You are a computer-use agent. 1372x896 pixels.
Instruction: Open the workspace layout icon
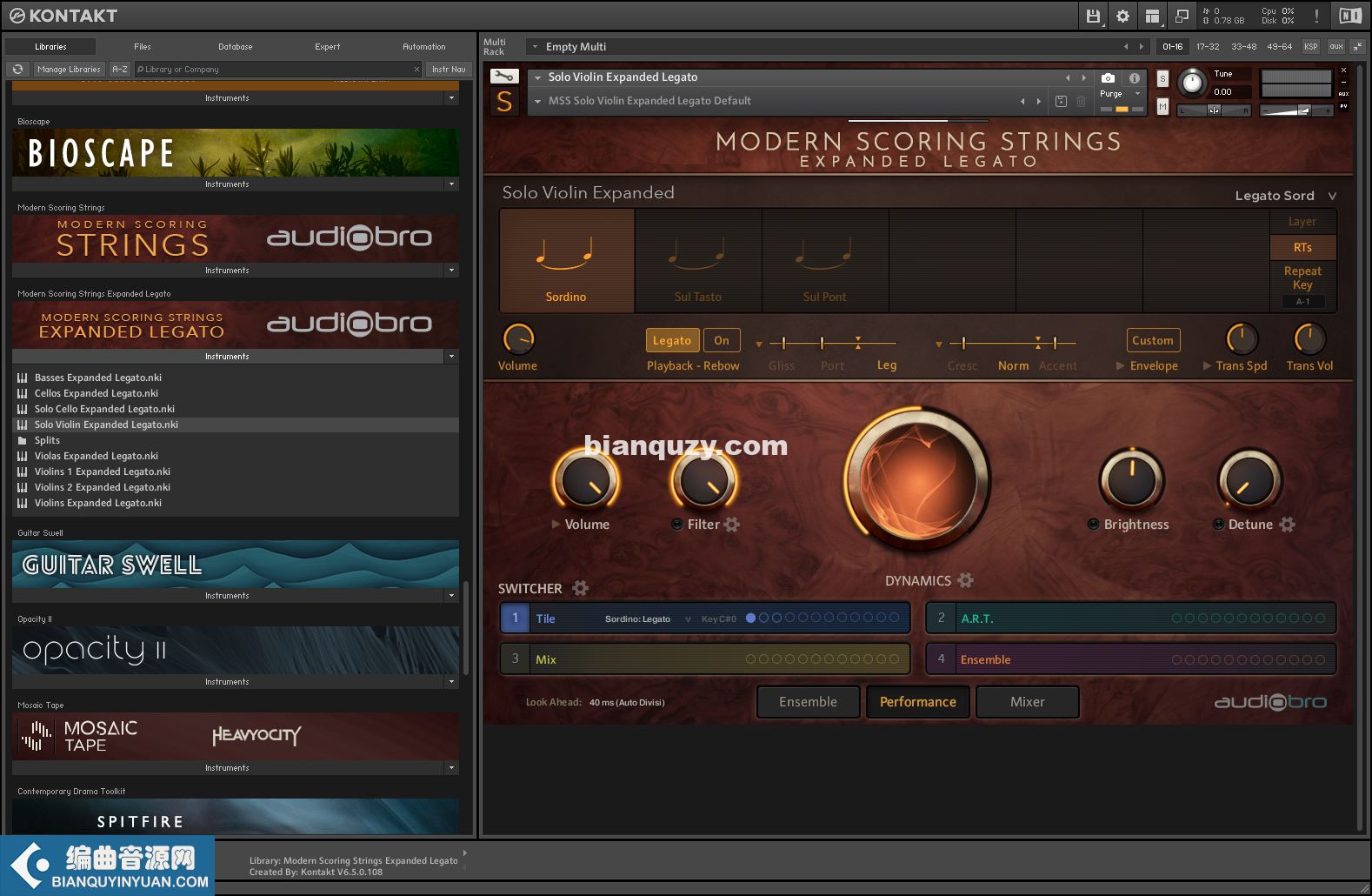click(1152, 16)
